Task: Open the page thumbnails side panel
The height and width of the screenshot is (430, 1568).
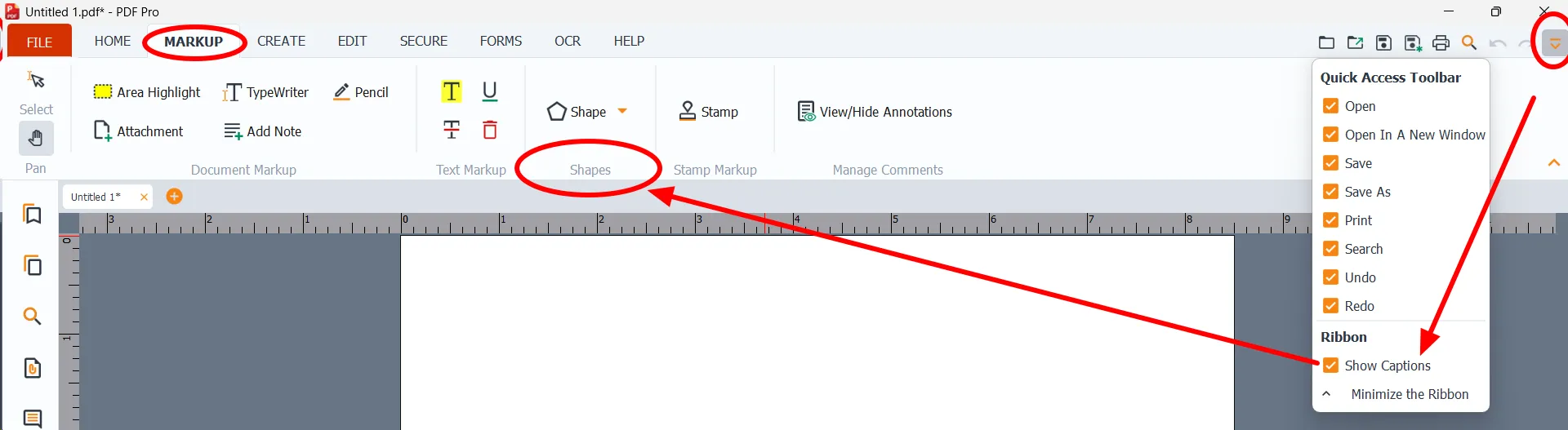Action: tap(32, 265)
